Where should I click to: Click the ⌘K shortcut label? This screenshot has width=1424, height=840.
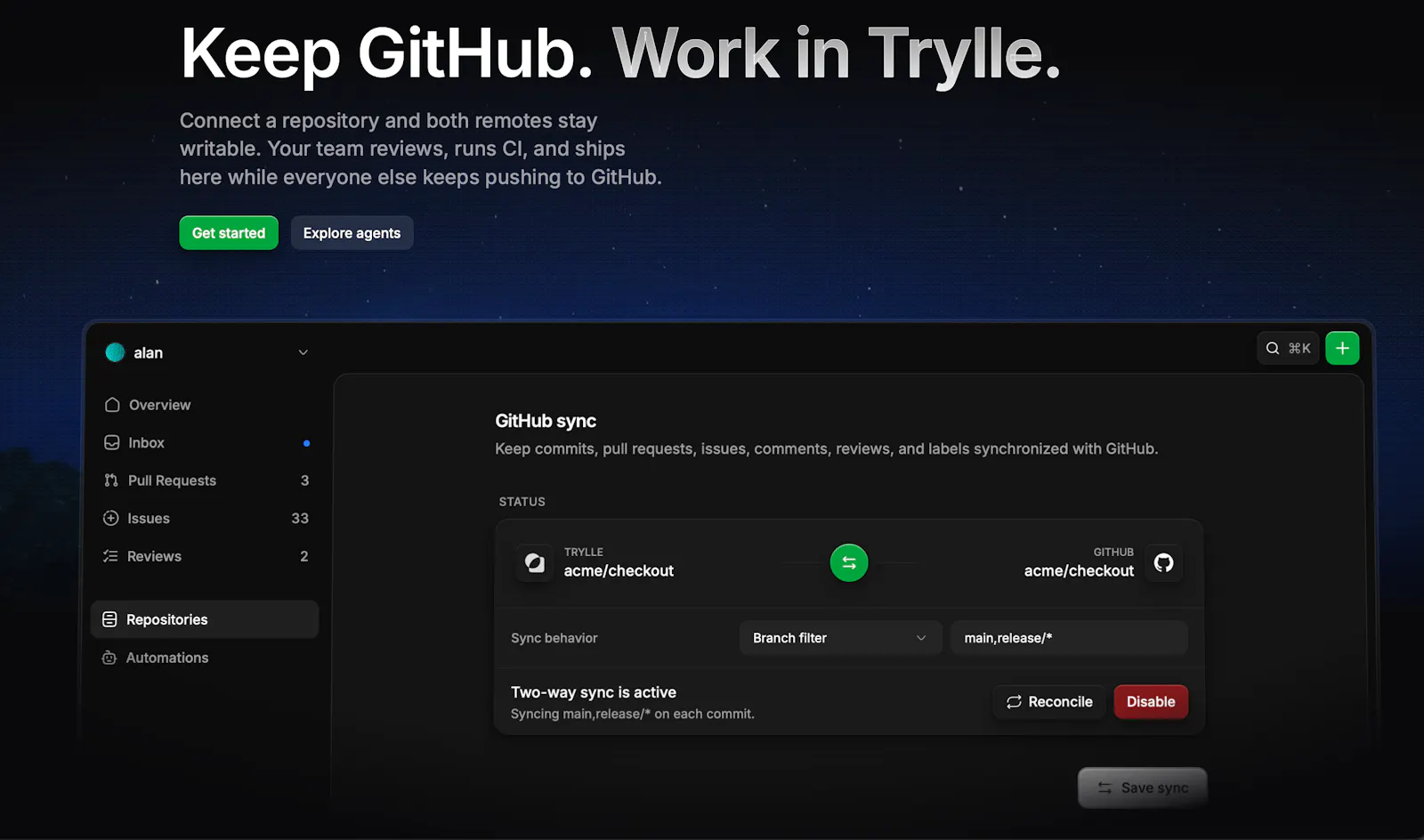(x=1299, y=348)
